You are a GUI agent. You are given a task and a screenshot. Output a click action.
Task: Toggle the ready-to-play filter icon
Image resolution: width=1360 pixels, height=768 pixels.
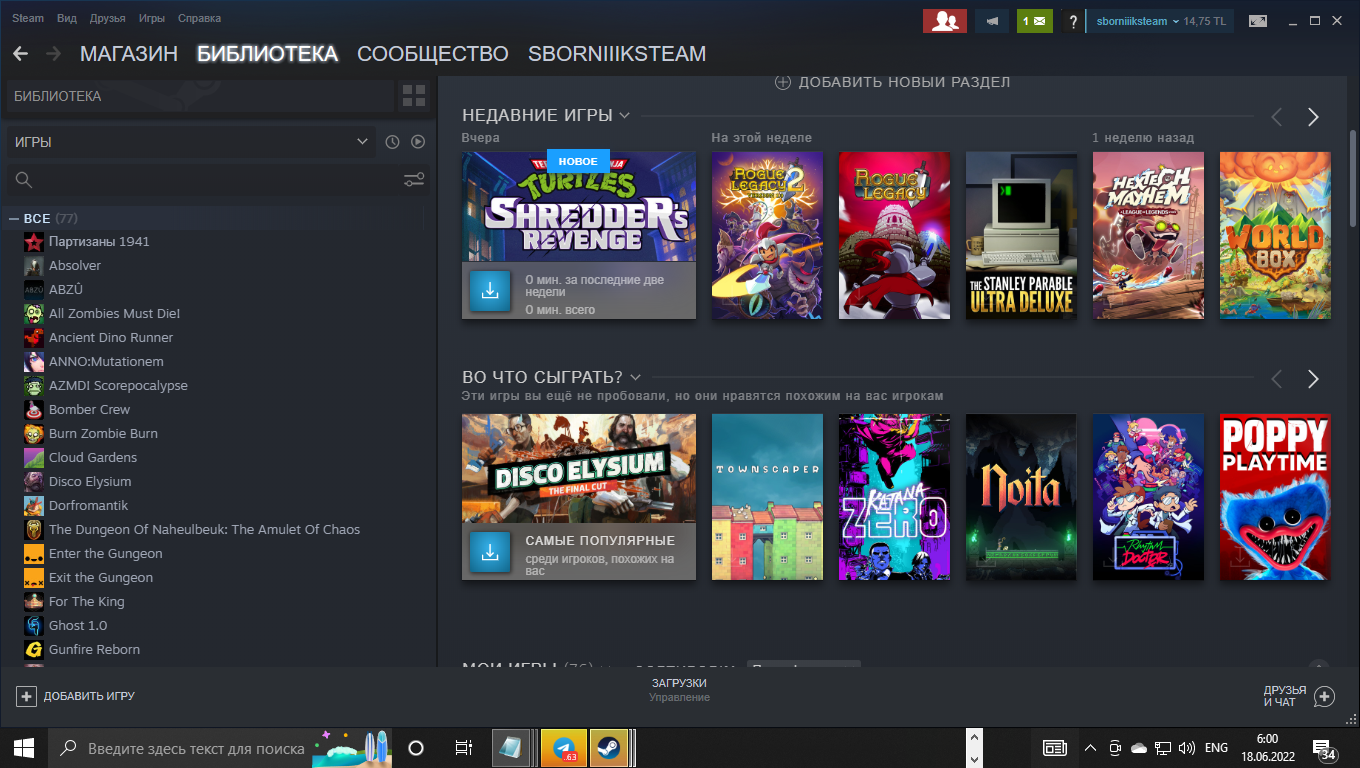click(418, 142)
